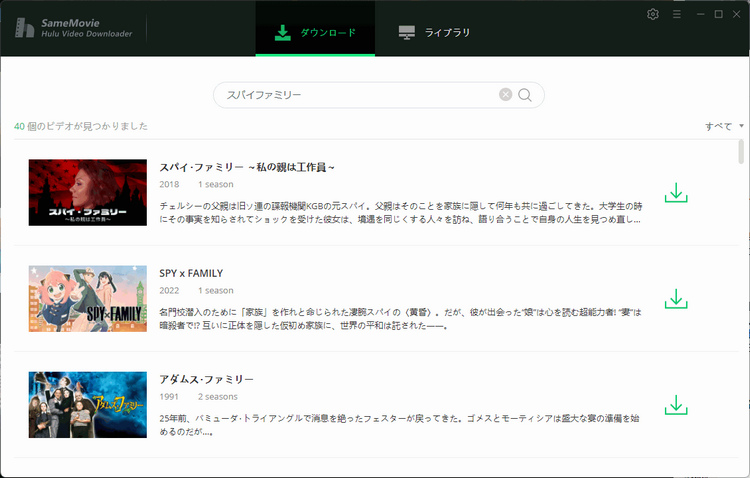750x478 pixels.
Task: Click the title SPY x FAMILY
Action: [191, 273]
